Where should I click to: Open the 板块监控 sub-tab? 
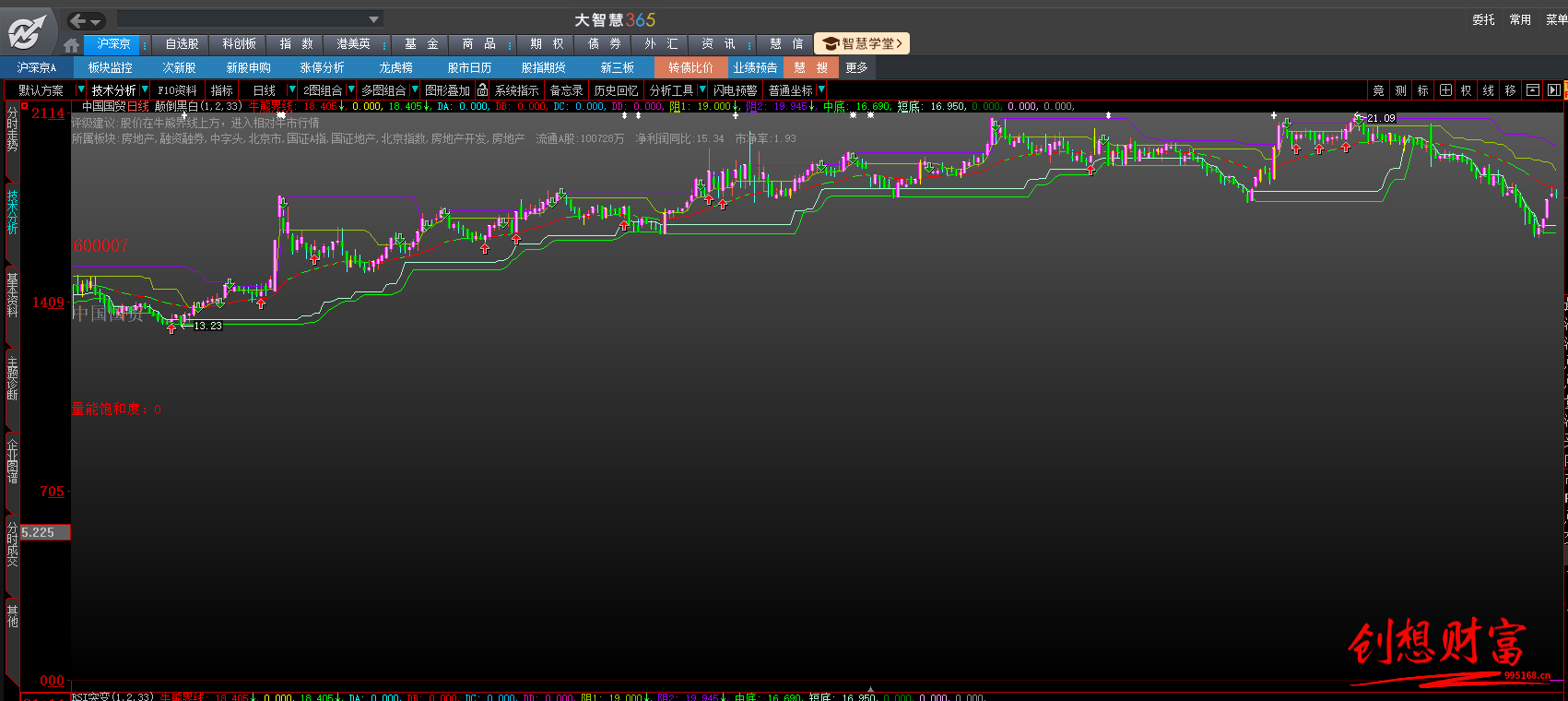(x=110, y=68)
